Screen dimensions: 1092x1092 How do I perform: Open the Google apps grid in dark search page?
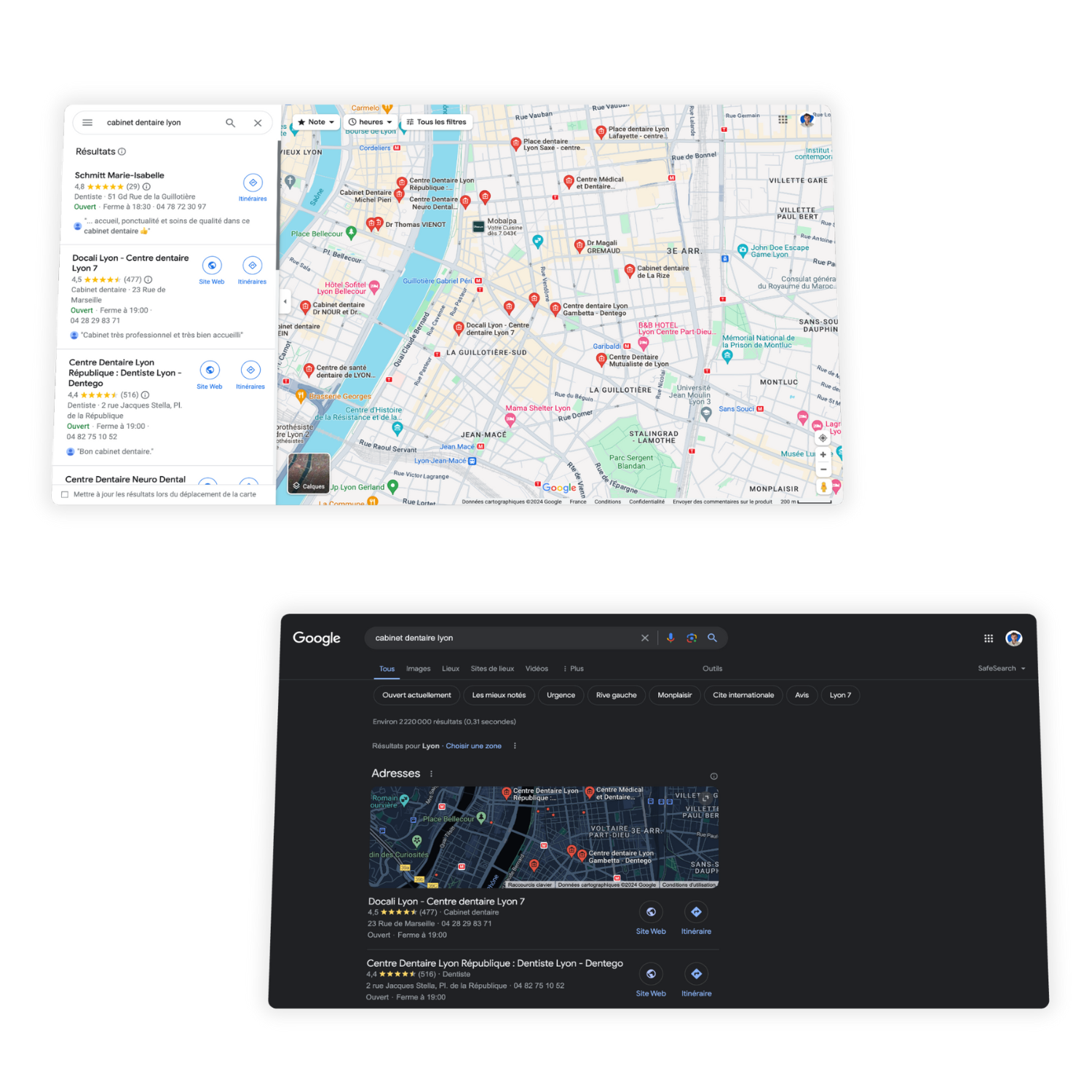tap(989, 638)
